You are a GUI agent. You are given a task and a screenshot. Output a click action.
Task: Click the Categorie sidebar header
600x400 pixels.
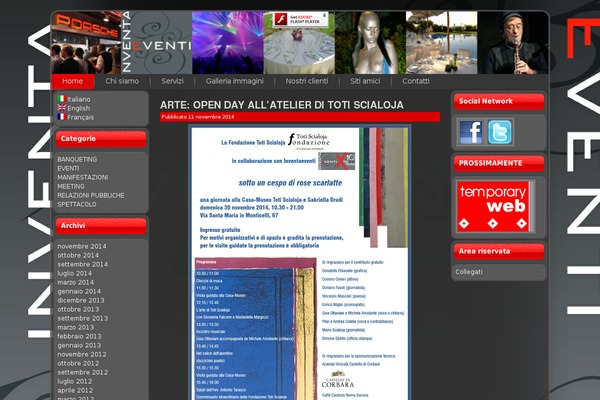tap(101, 139)
